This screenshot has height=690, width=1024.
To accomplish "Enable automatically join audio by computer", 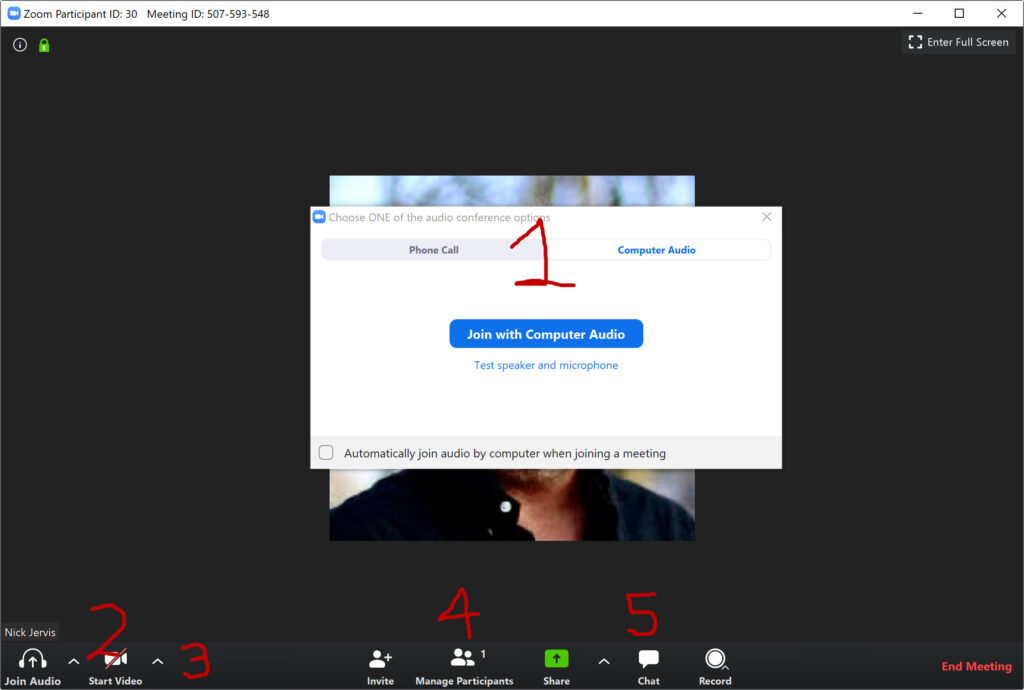I will 325,452.
